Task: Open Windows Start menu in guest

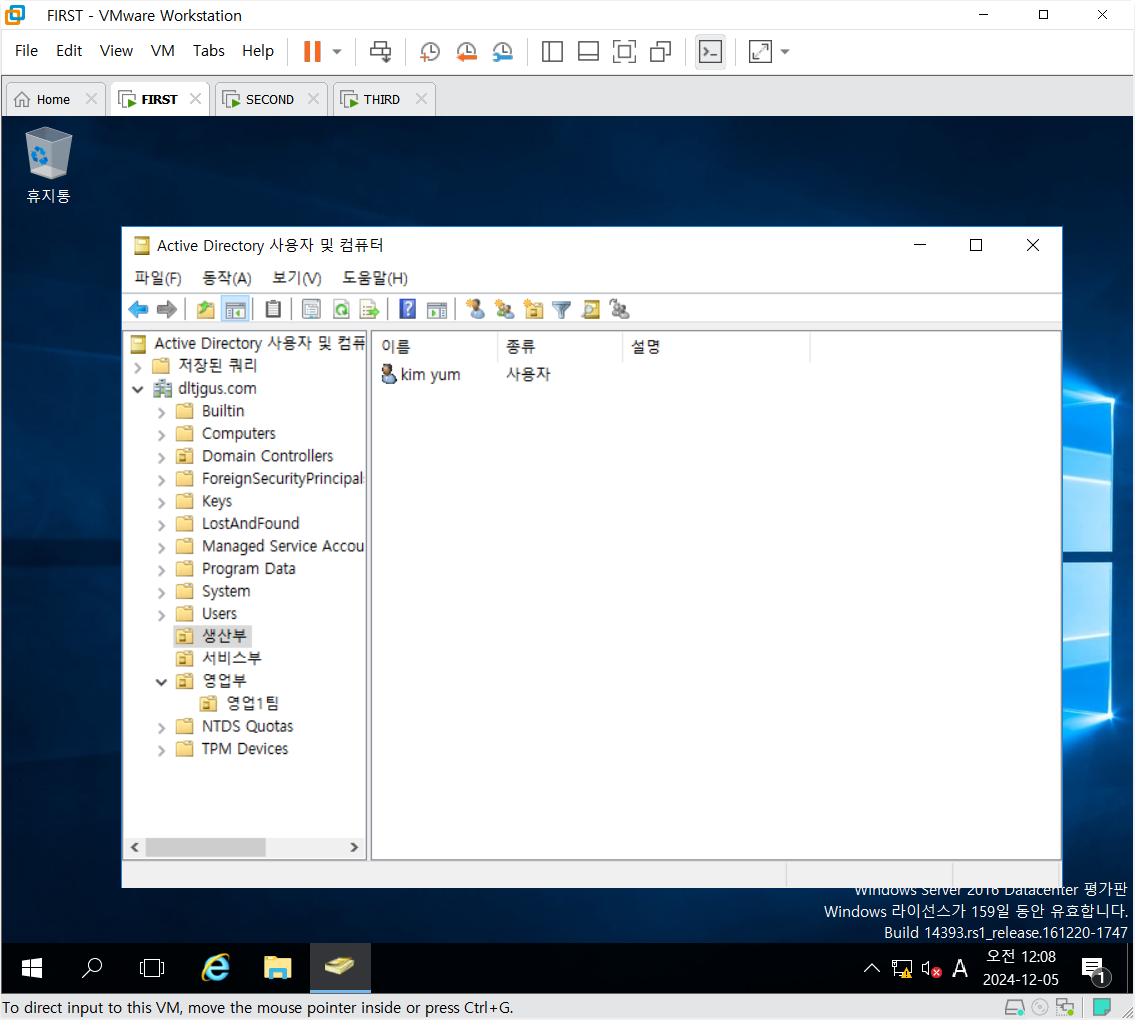Action: 32,968
